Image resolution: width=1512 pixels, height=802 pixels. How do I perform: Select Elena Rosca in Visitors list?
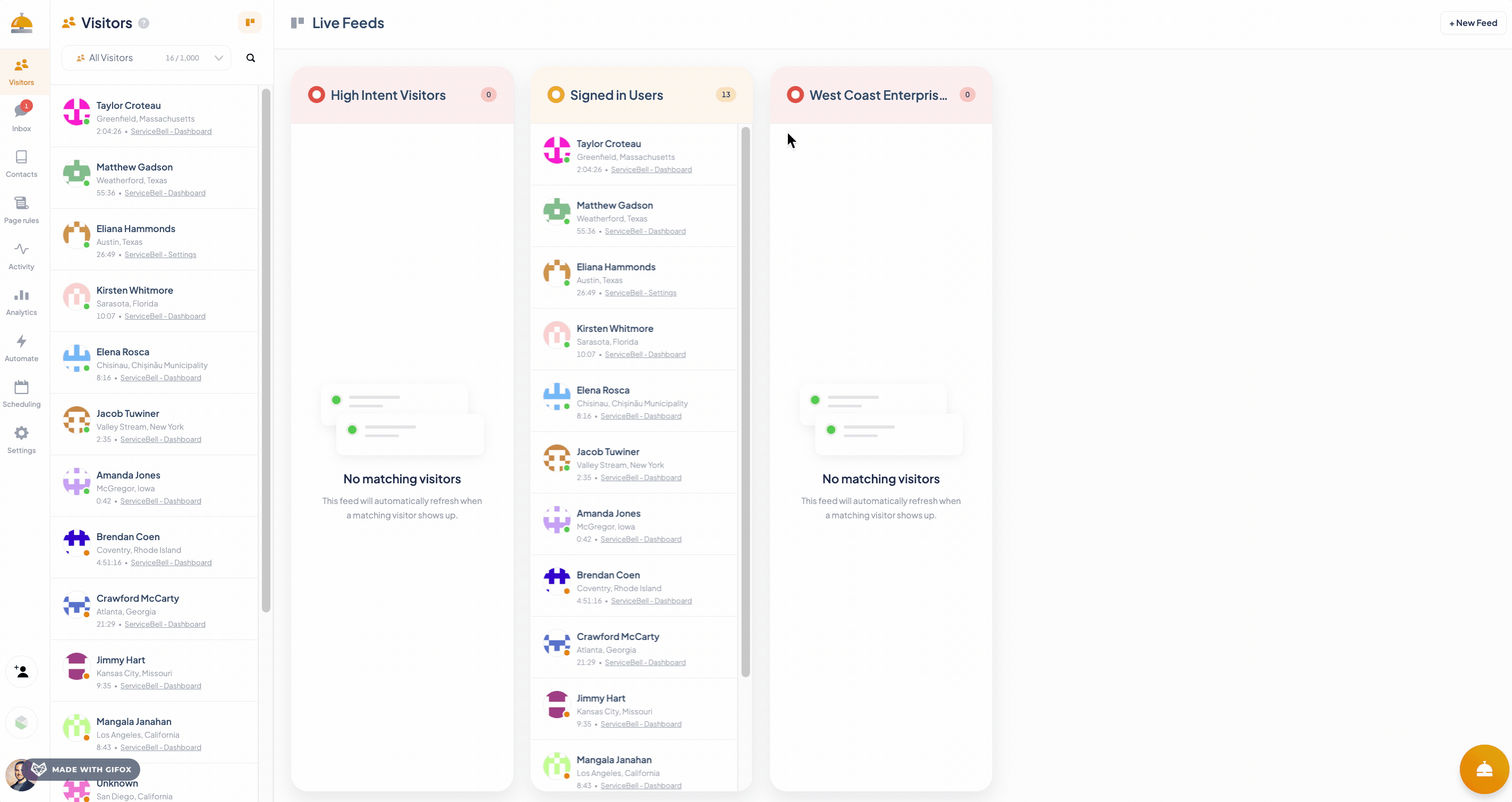click(155, 363)
